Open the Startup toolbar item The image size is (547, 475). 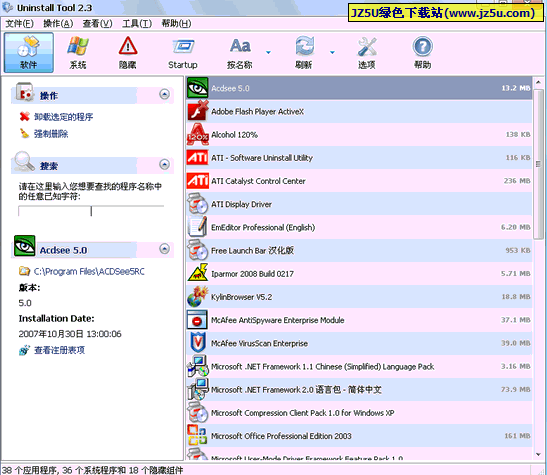click(x=183, y=53)
